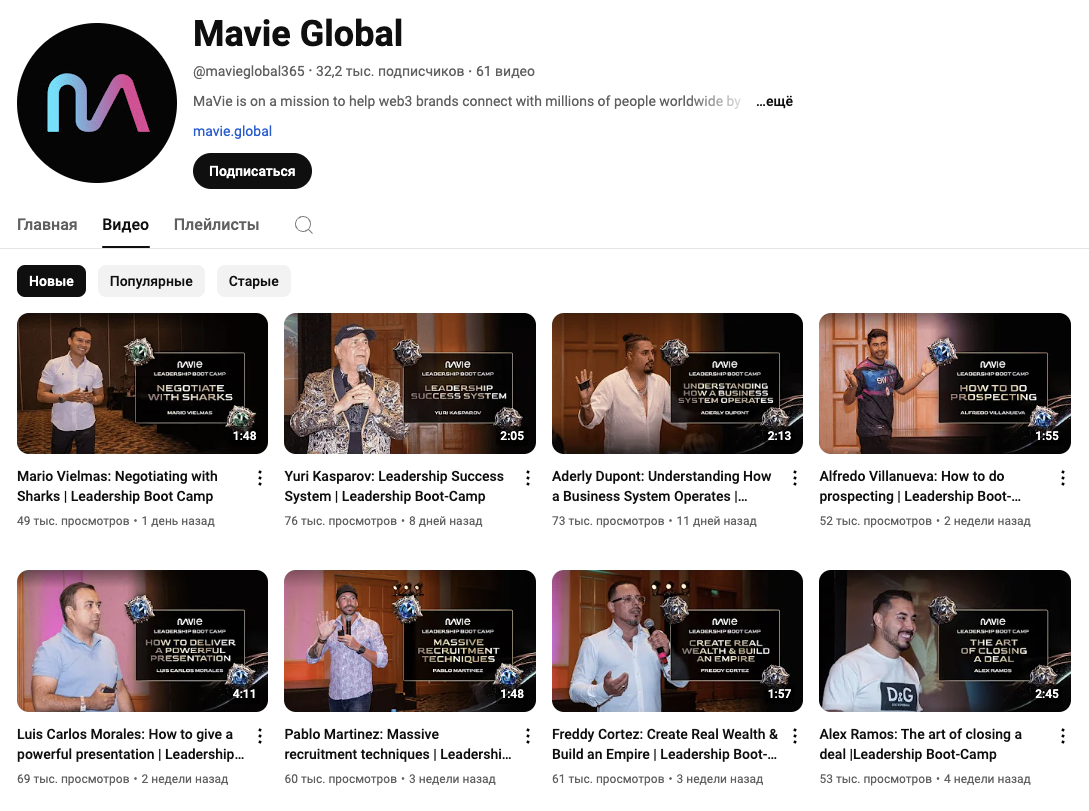The image size is (1089, 811).
Task: Switch to the Главная tab
Action: 47,224
